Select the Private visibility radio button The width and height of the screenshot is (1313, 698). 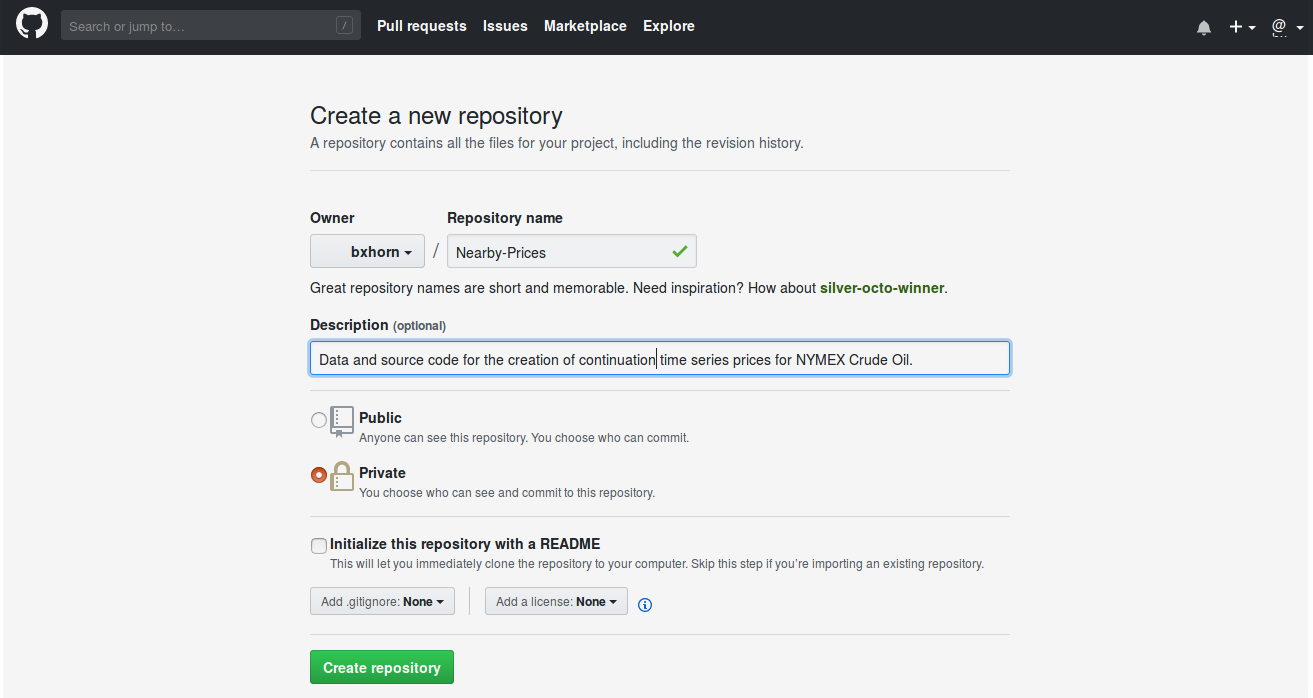pos(318,475)
